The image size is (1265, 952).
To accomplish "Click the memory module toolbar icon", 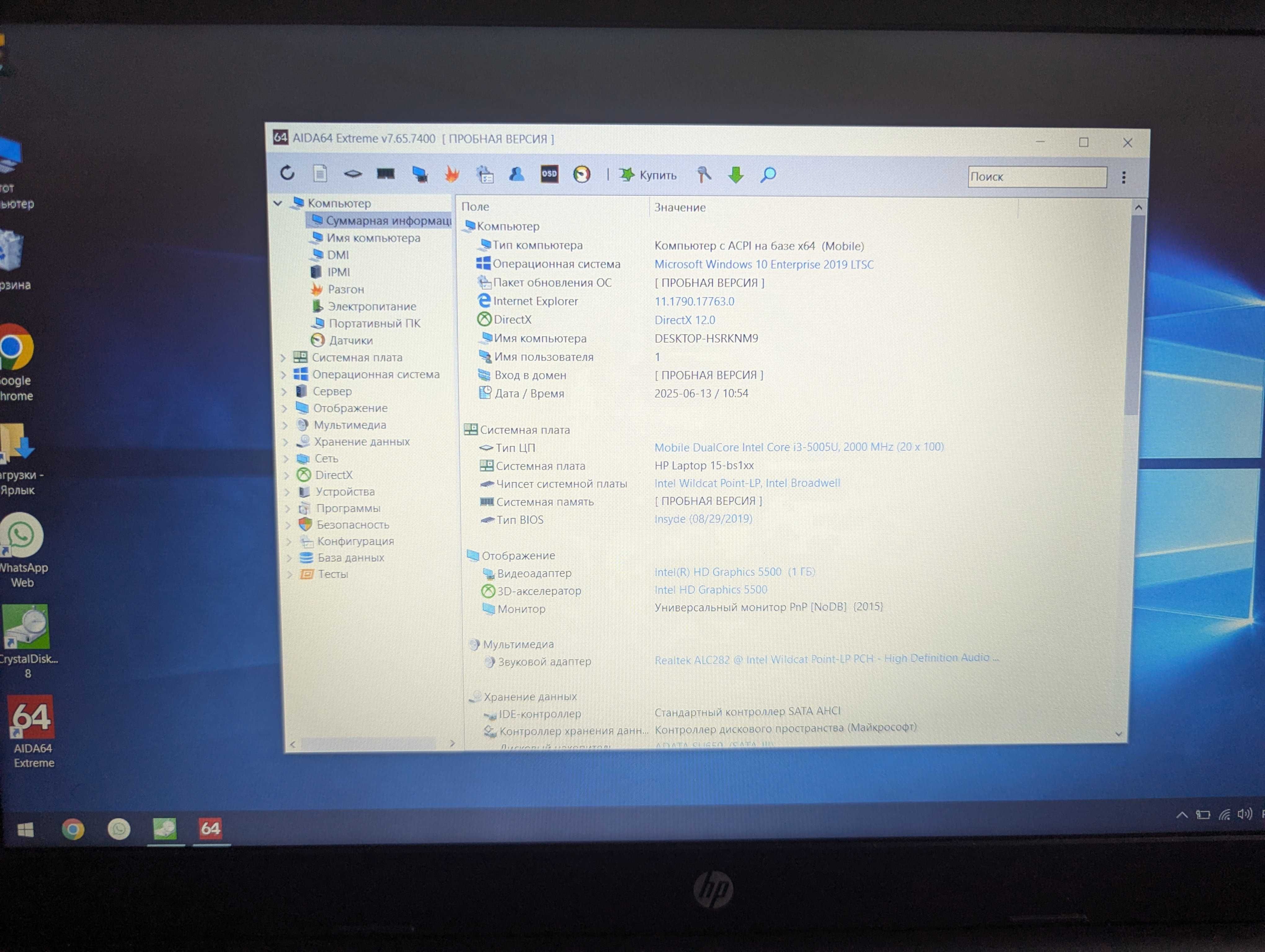I will point(386,174).
